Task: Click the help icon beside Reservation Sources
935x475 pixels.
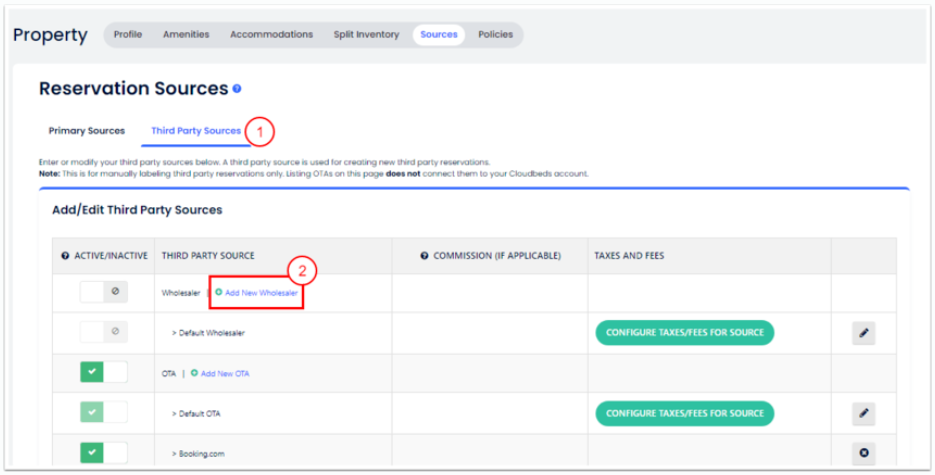Action: coord(237,89)
